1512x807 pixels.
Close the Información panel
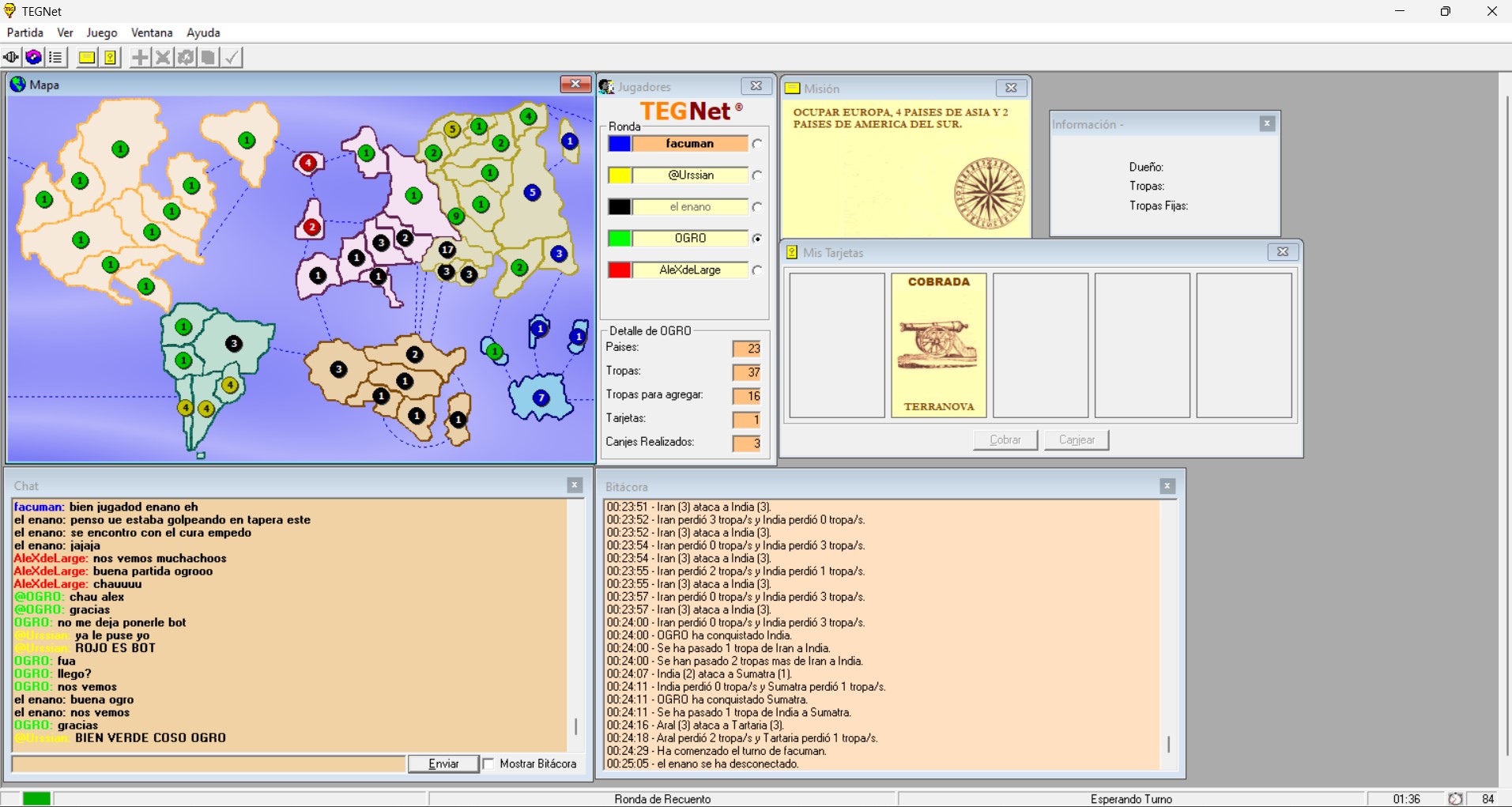pos(1267,123)
